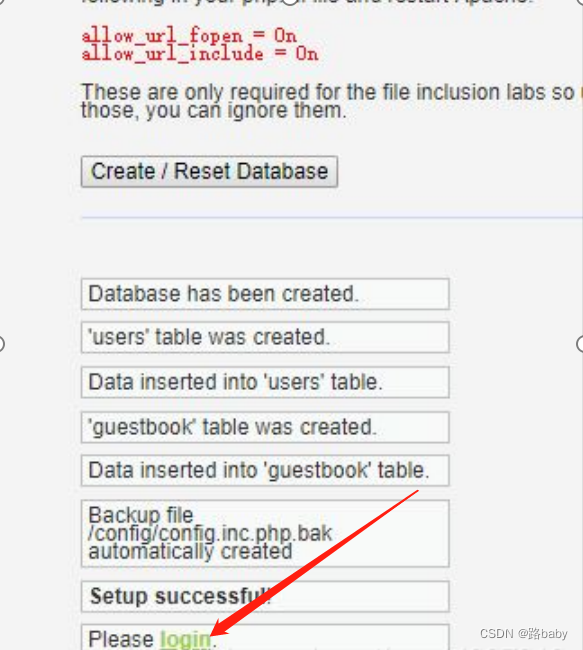Screen dimensions: 583x650
Task: Click the Backup file message box
Action: (x=265, y=534)
